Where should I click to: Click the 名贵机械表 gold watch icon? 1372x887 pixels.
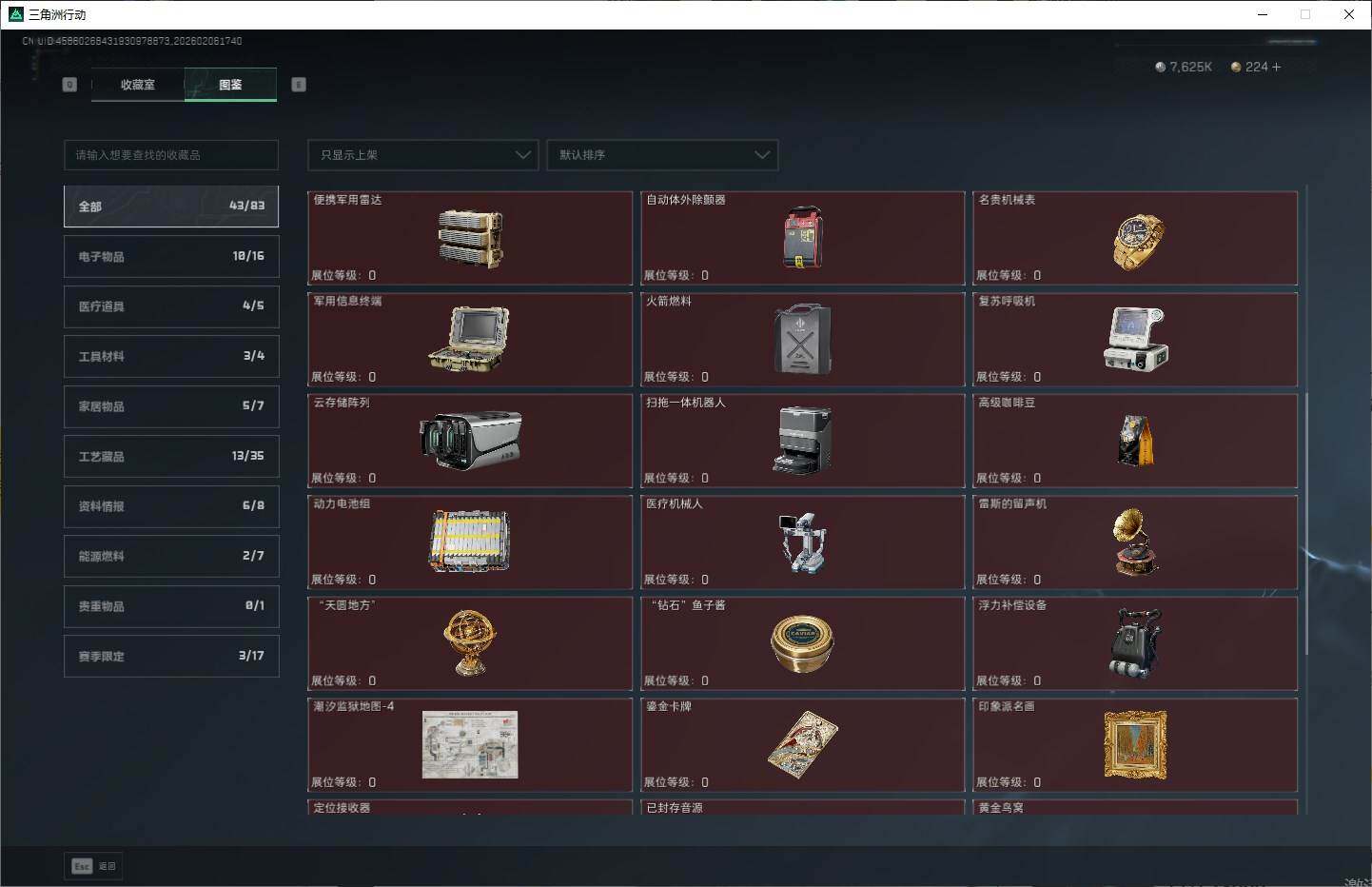click(1137, 242)
